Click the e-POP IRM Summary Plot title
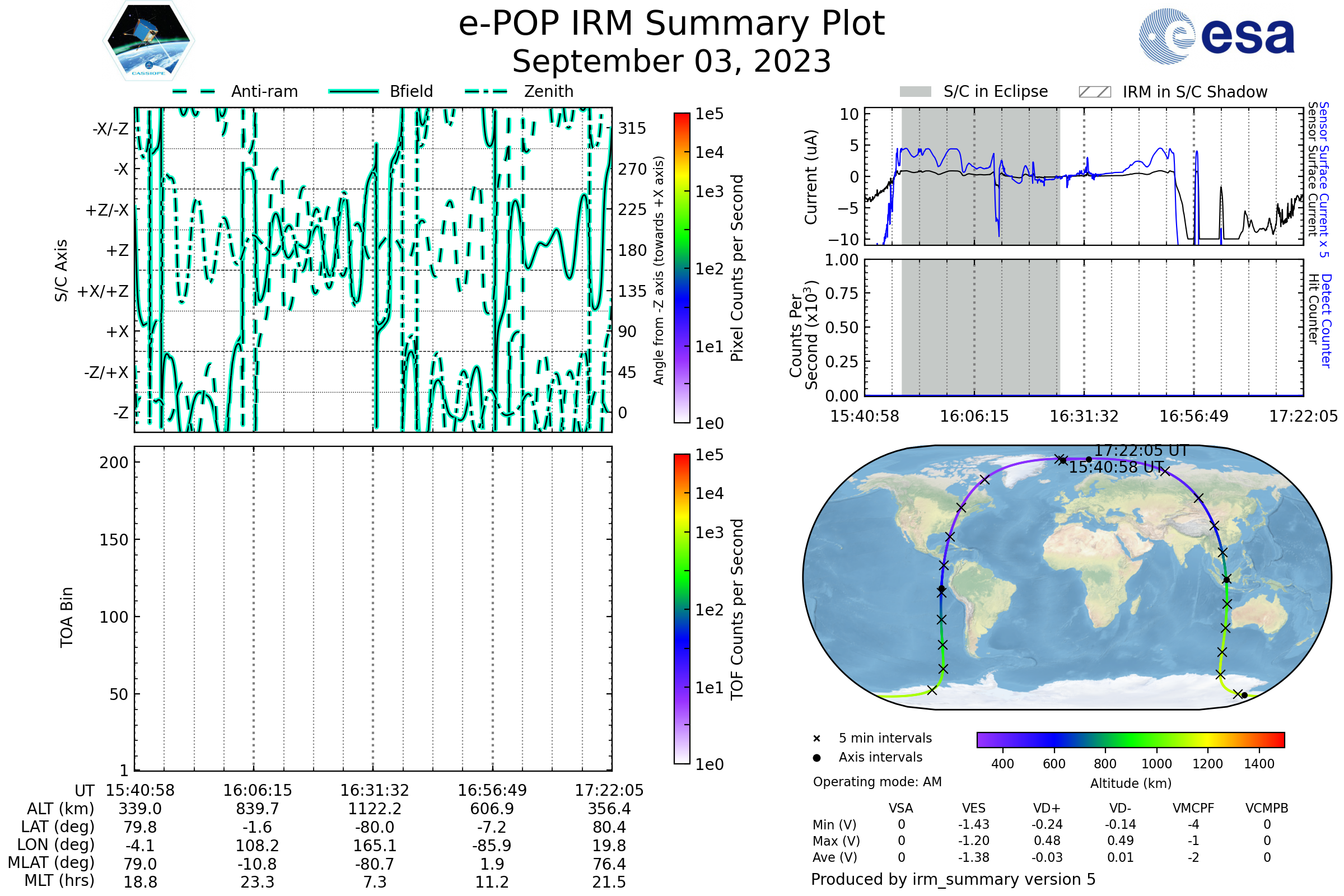 671,24
